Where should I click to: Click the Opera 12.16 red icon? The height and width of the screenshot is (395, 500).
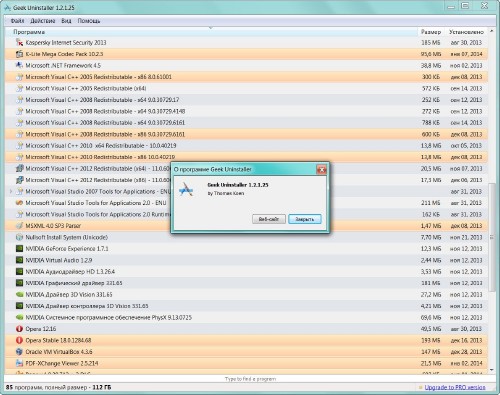pyautogui.click(x=19, y=329)
